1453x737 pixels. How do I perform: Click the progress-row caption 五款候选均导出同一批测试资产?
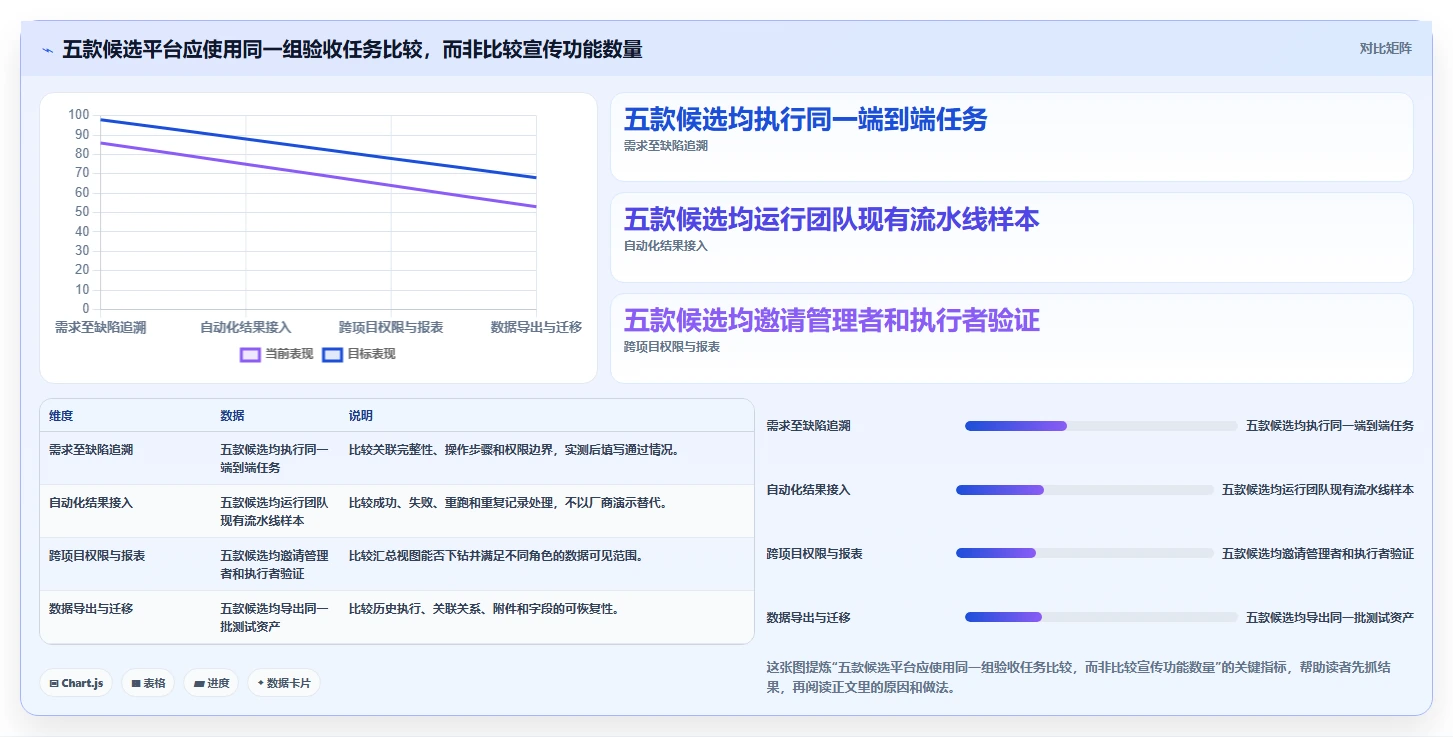click(x=1330, y=618)
